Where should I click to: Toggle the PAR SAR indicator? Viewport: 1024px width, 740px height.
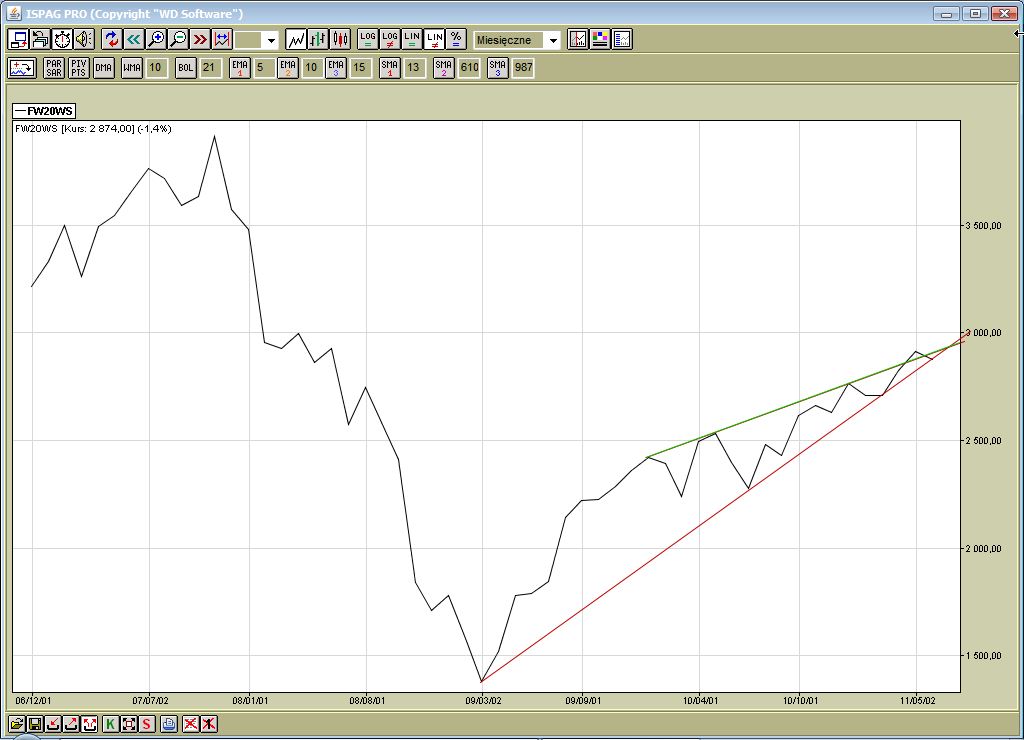point(54,68)
